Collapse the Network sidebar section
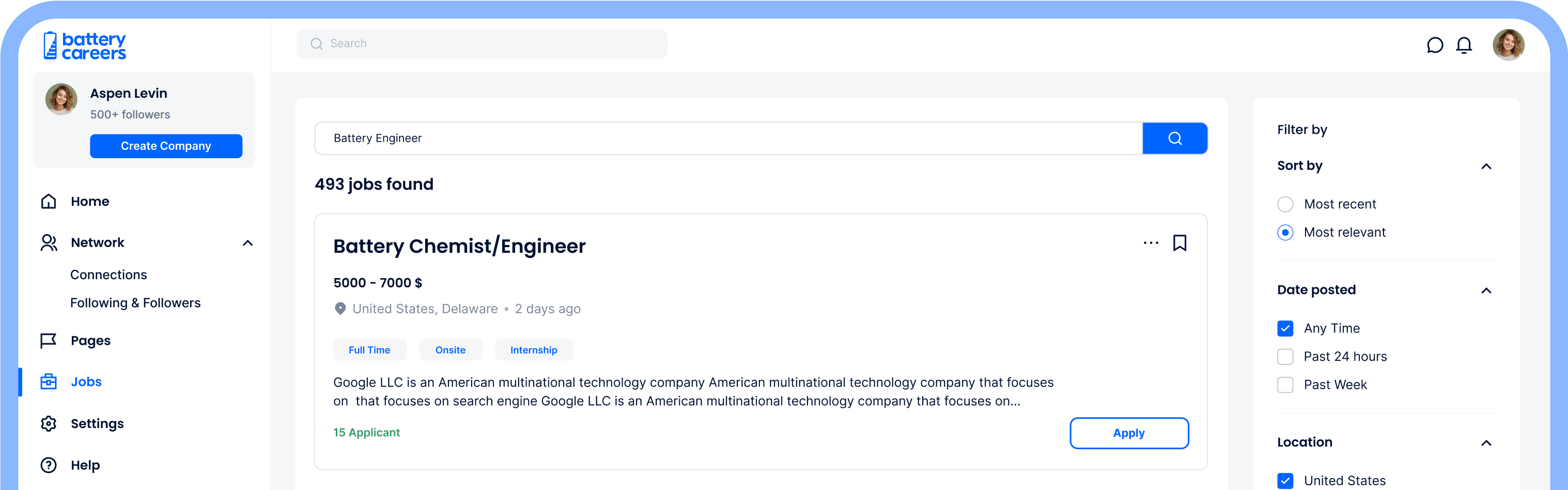The image size is (1568, 490). (248, 243)
